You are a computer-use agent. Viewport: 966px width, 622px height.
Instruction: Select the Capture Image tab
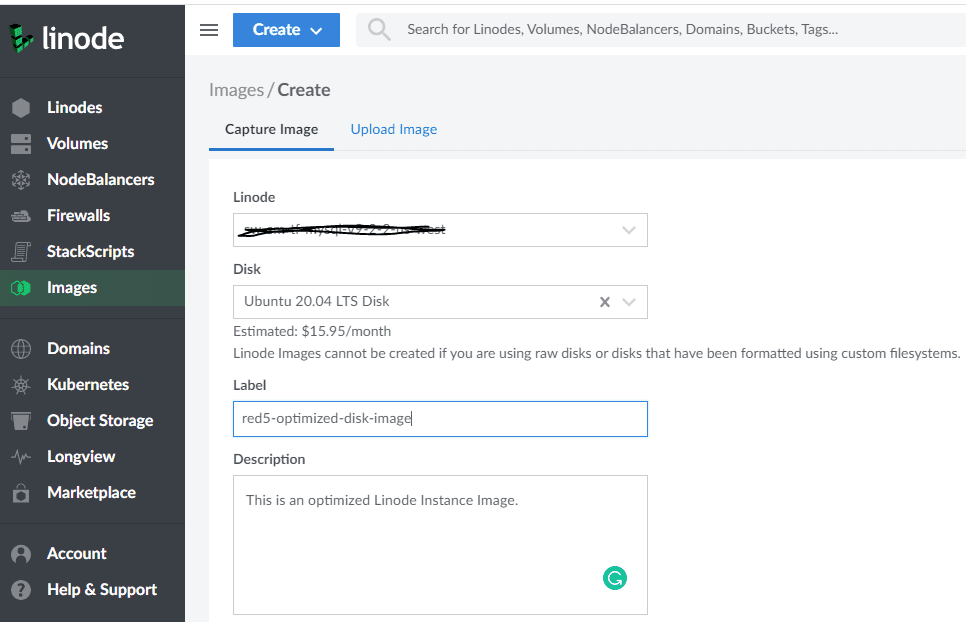pyautogui.click(x=271, y=129)
